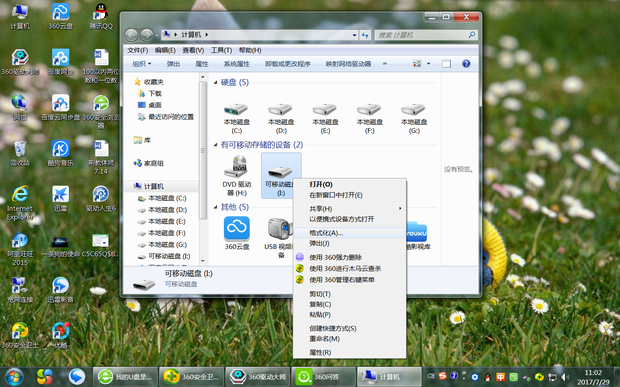Viewport: 620px width, 387px height.
Task: Open 优酷 desktop shortcut
Action: click(60, 335)
